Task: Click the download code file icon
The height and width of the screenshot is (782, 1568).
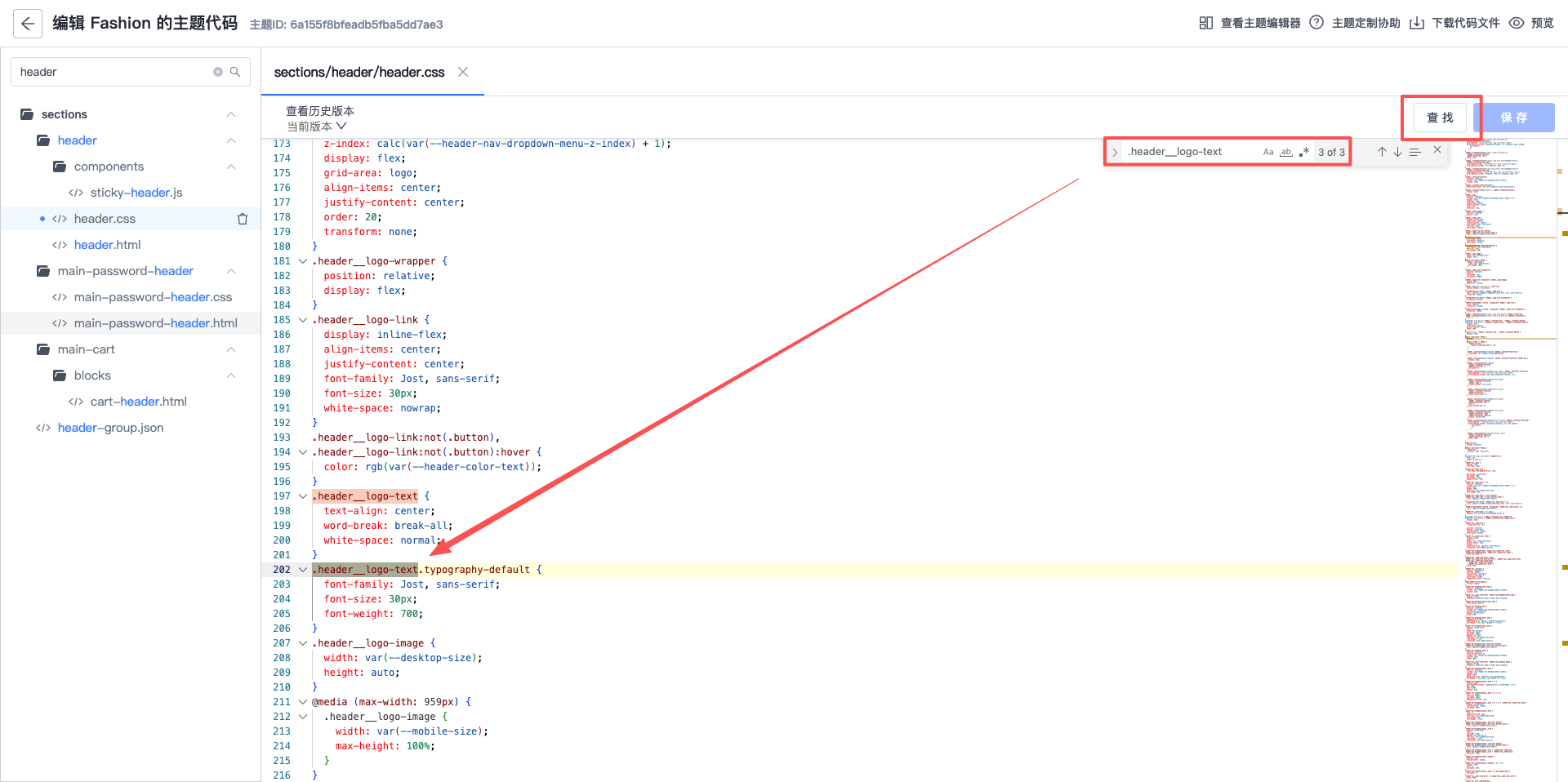Action: (x=1417, y=23)
